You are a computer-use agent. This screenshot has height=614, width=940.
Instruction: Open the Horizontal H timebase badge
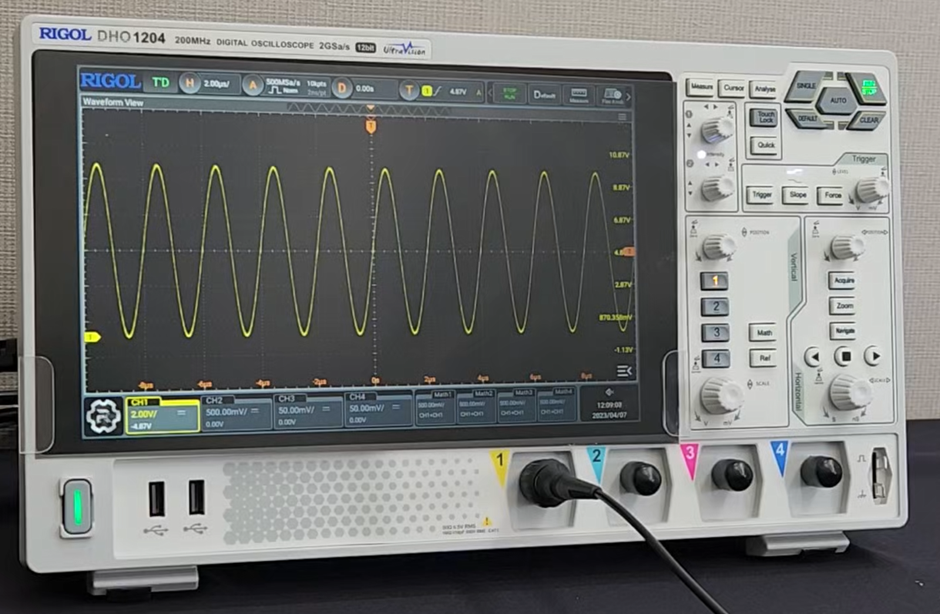click(x=190, y=83)
